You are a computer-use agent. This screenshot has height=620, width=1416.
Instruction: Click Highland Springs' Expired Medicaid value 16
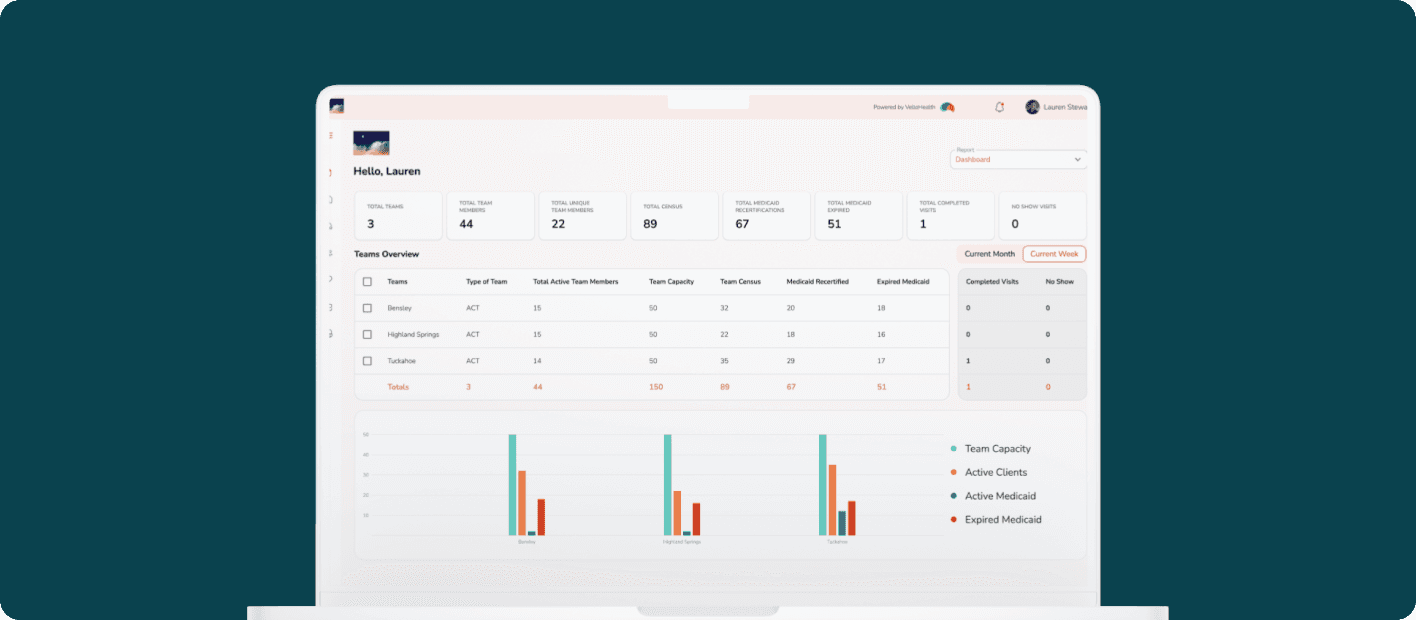[881, 334]
